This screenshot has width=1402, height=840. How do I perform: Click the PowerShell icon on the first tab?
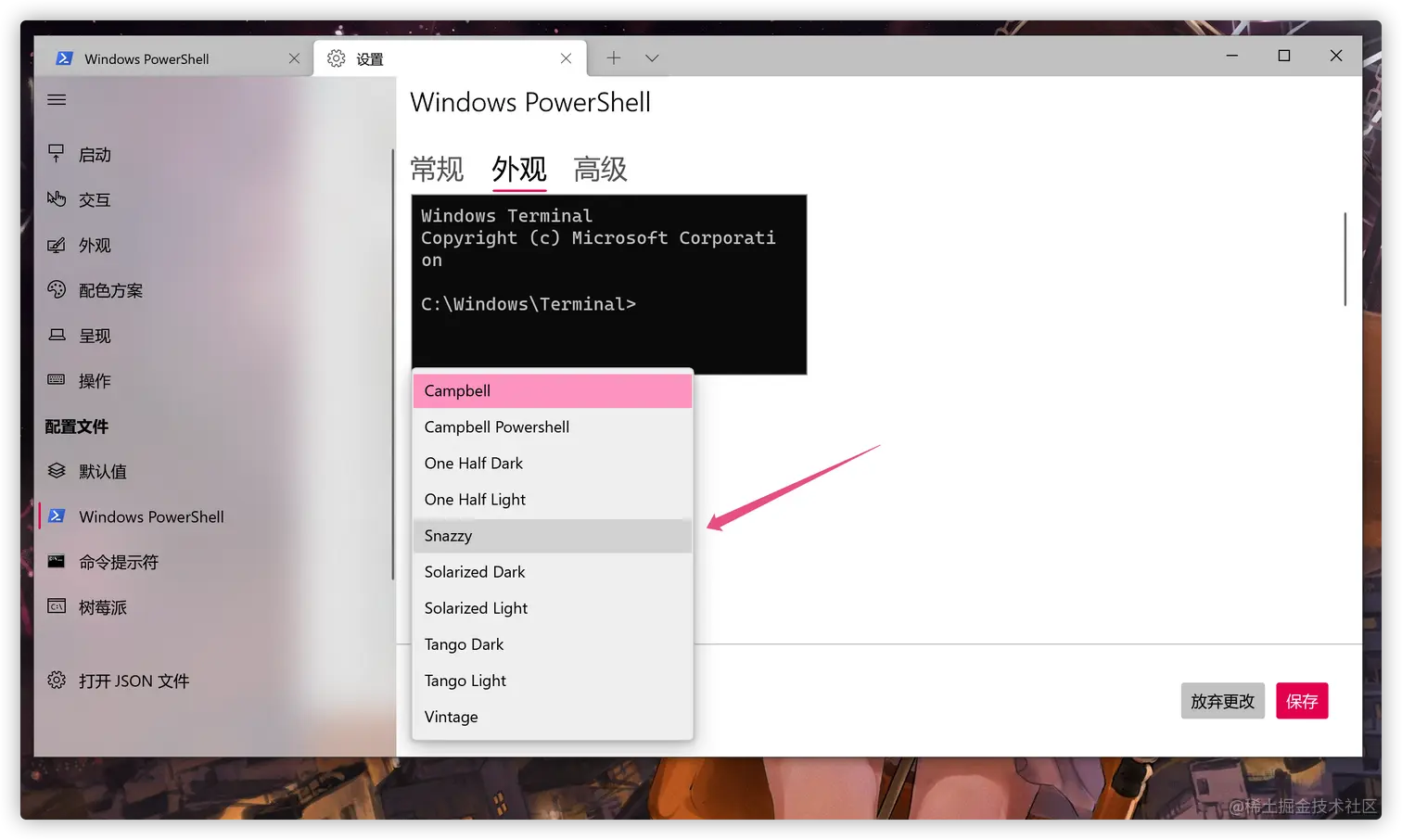(64, 58)
